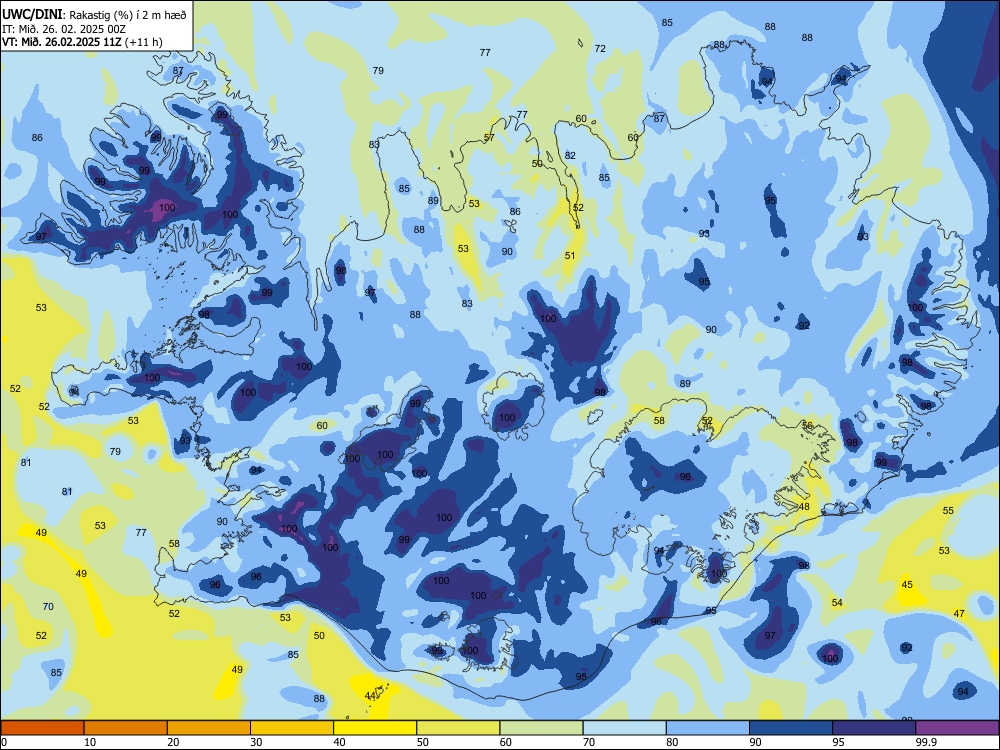Click the map value '82'
Screen dimensions: 1000x750
click(570, 155)
